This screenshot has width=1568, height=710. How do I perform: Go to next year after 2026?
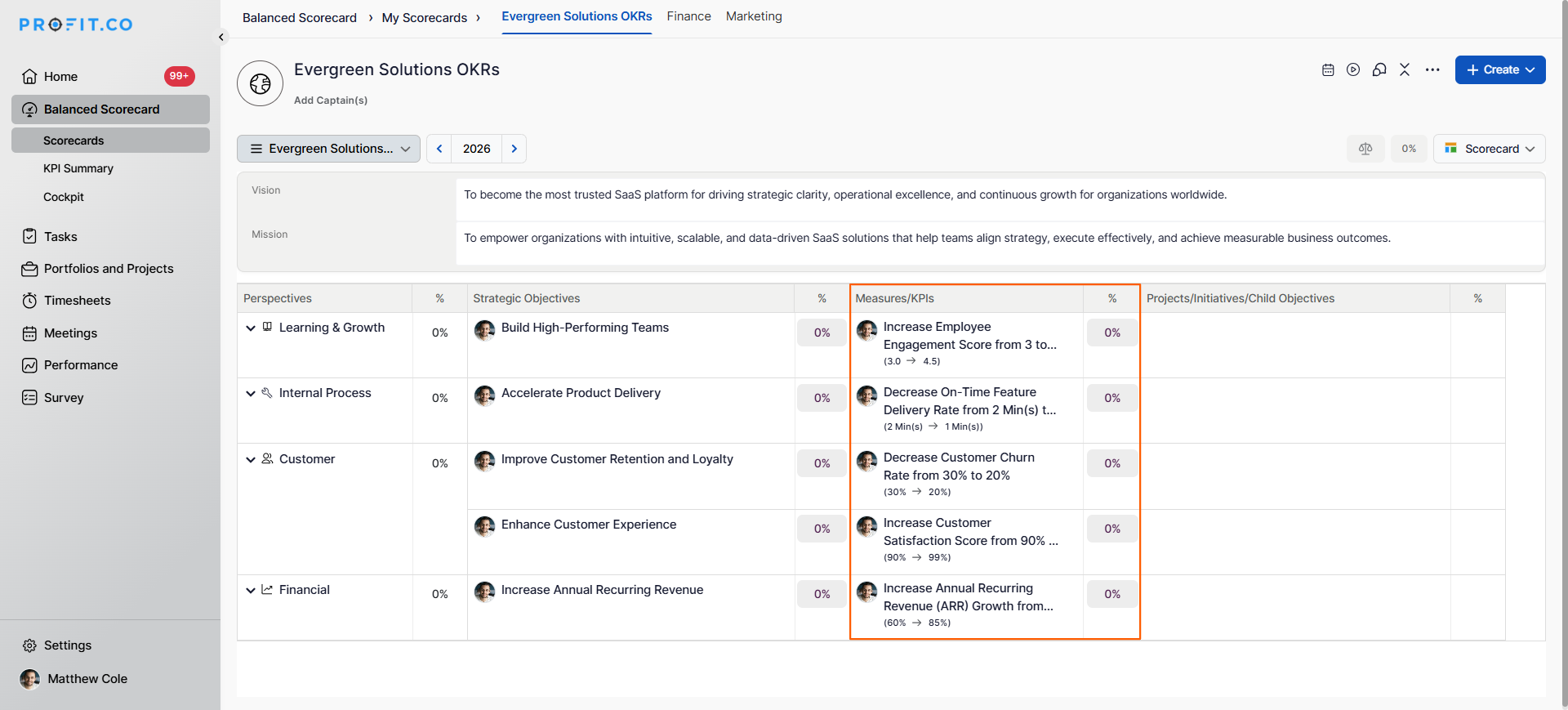pos(514,149)
